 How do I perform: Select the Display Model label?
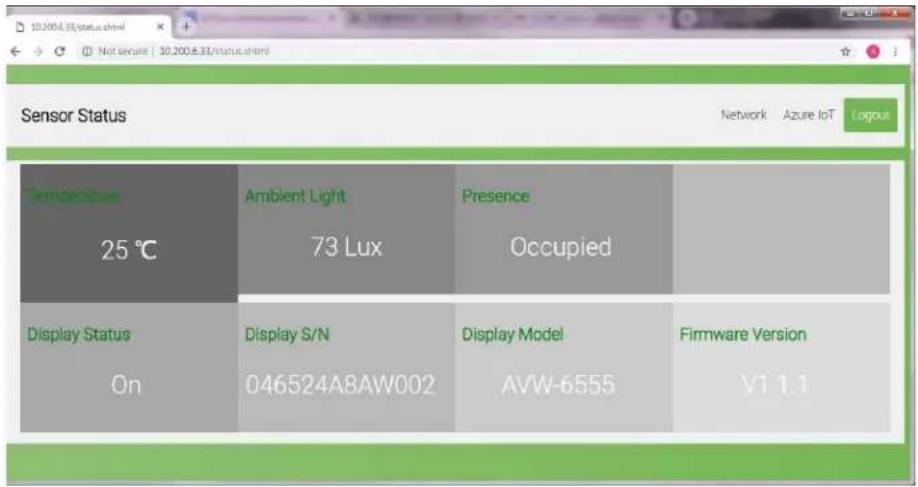(x=513, y=335)
